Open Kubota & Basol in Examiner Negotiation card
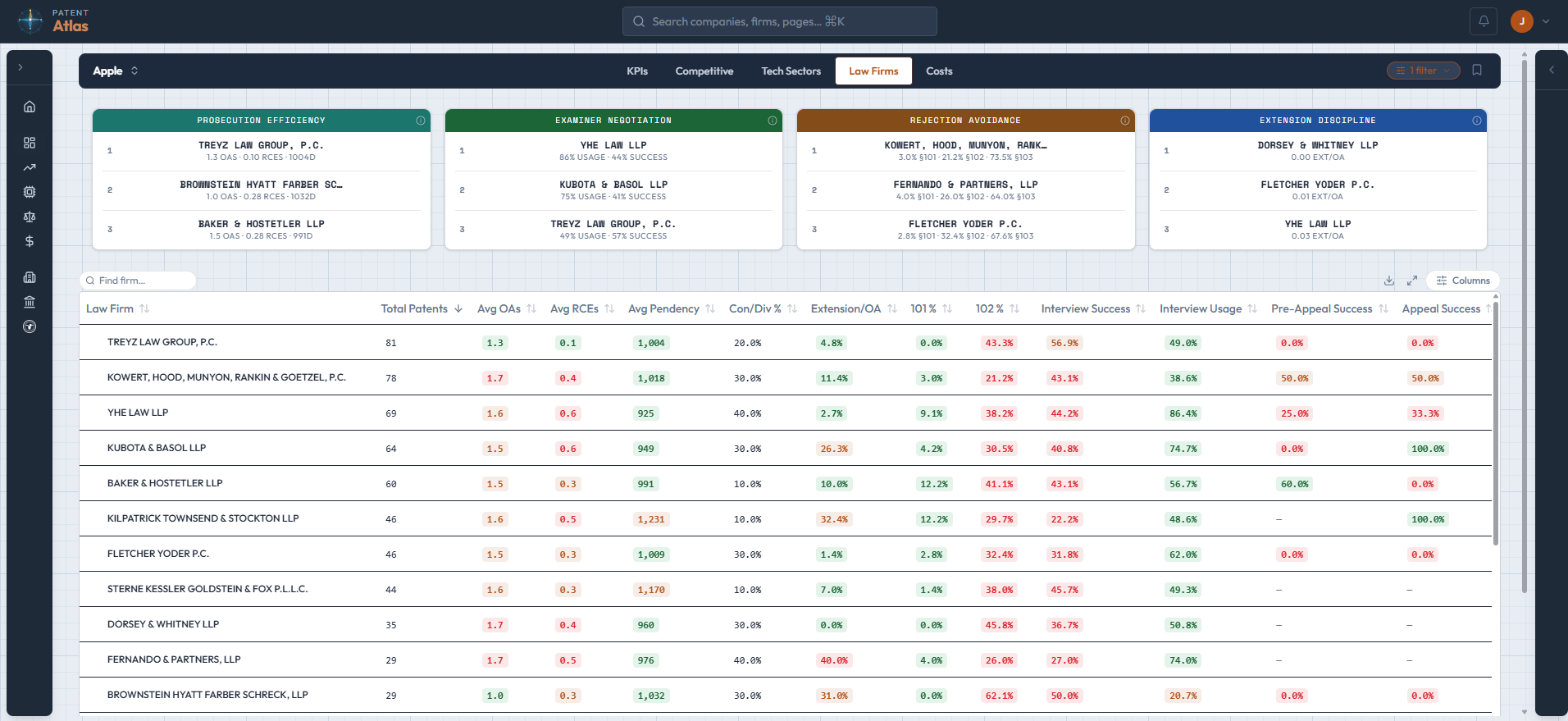Image resolution: width=1568 pixels, height=721 pixels. tap(613, 190)
